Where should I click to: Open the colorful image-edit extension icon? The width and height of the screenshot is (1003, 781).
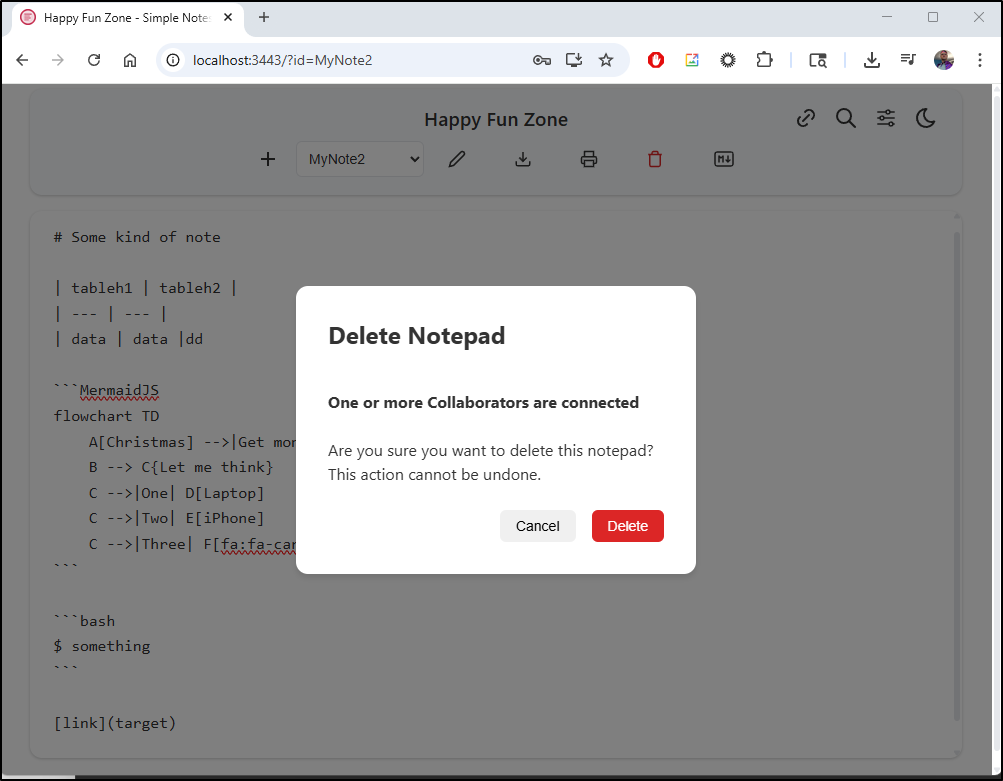(691, 60)
